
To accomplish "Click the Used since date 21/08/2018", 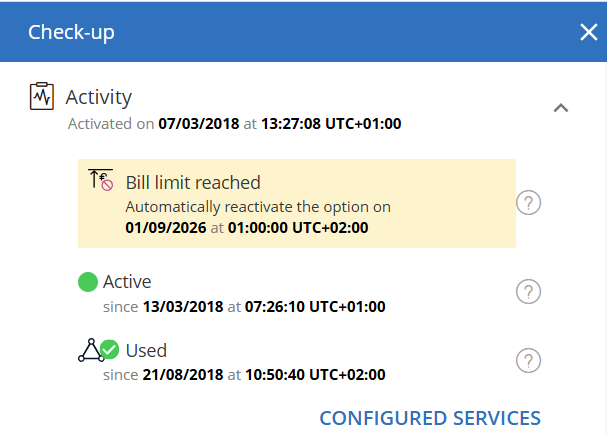I will [x=183, y=375].
